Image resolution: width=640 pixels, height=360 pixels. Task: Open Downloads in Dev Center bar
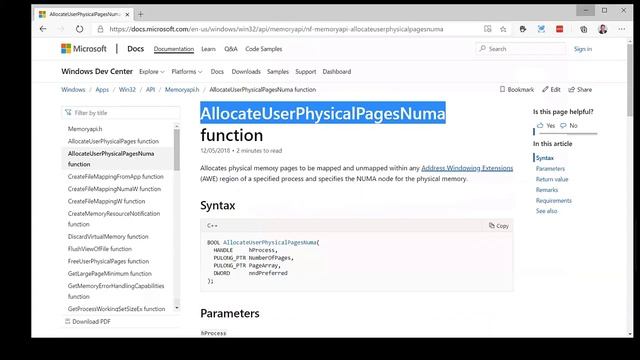pos(246,71)
